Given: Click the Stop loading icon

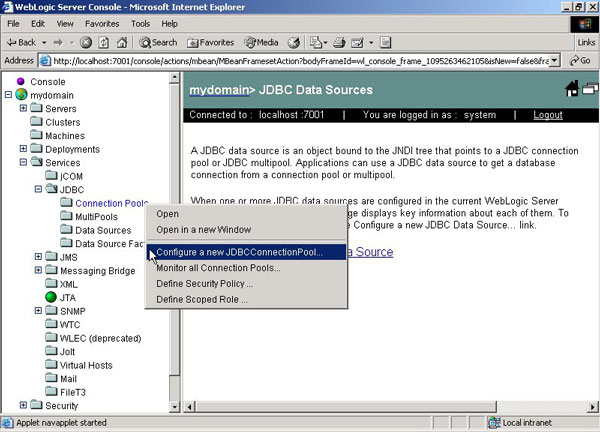Looking at the screenshot, I should [86, 42].
